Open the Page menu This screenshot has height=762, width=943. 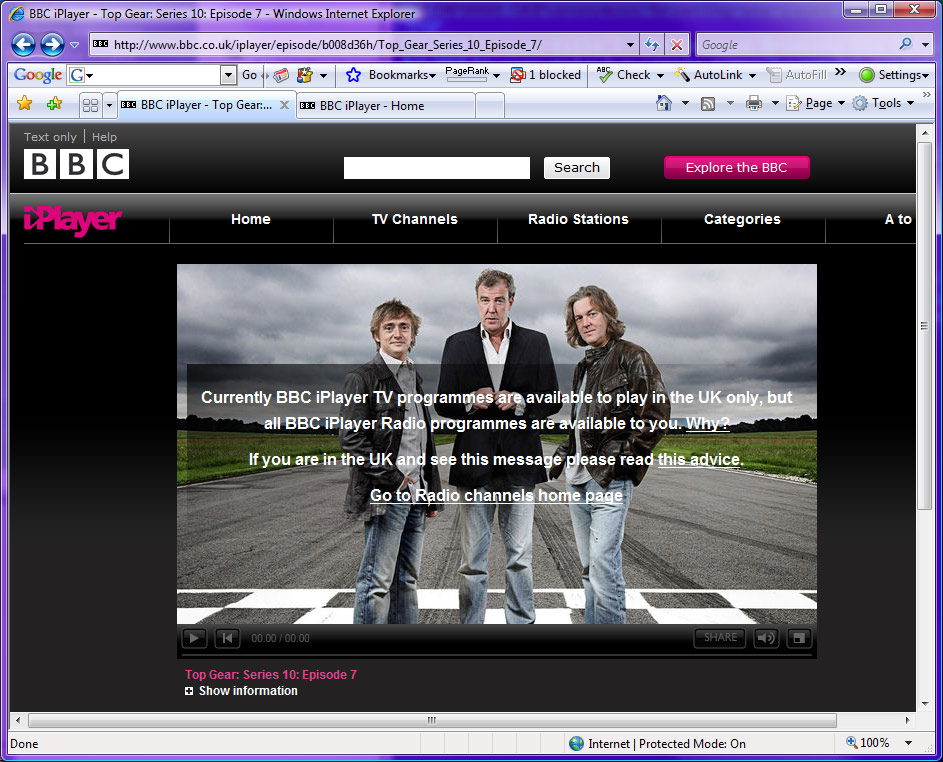(x=816, y=103)
